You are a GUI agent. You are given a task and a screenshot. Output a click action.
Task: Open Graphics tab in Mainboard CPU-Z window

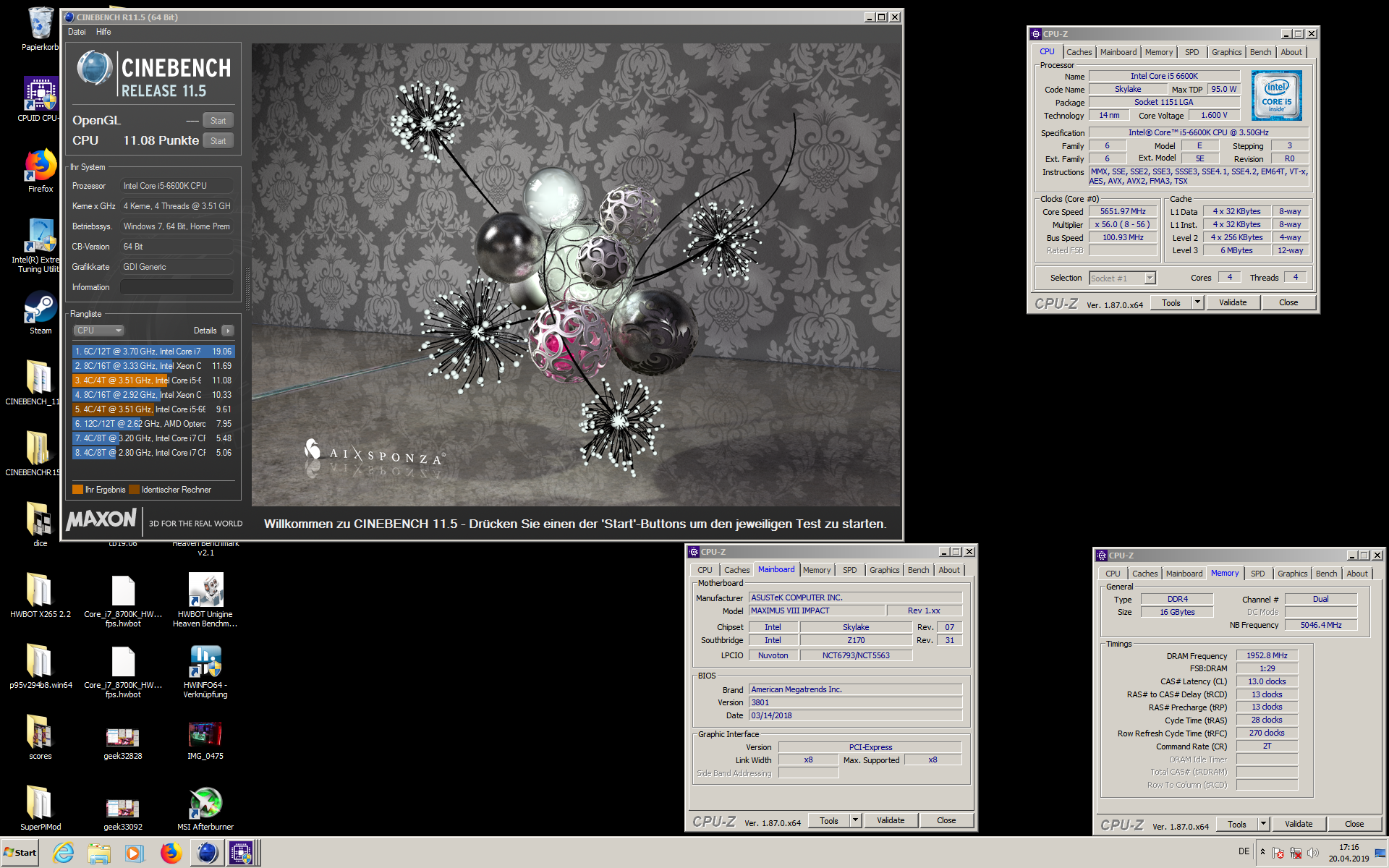click(884, 570)
